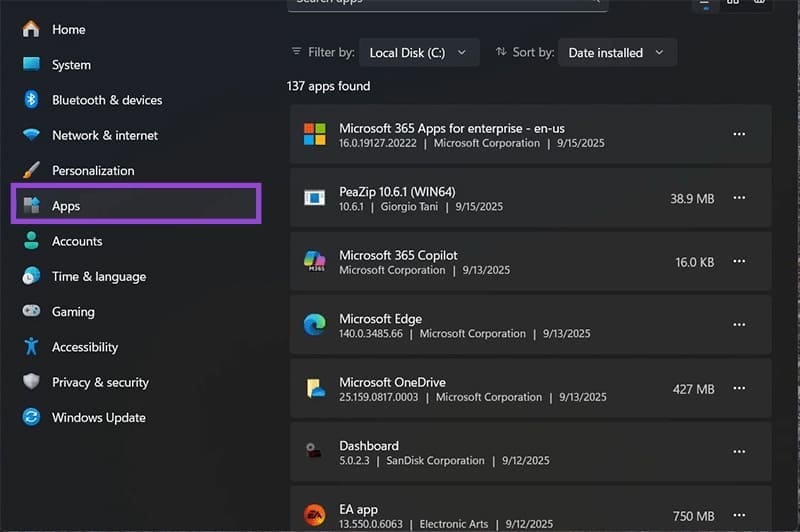The image size is (800, 532).
Task: Click the System monitor icon
Action: 31,64
